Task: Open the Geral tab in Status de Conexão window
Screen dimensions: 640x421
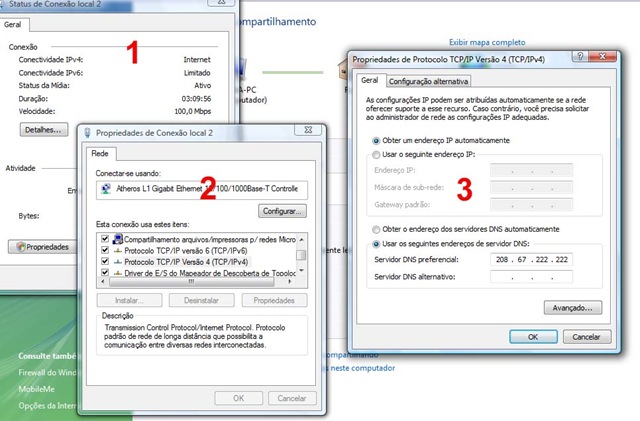Action: [x=13, y=25]
